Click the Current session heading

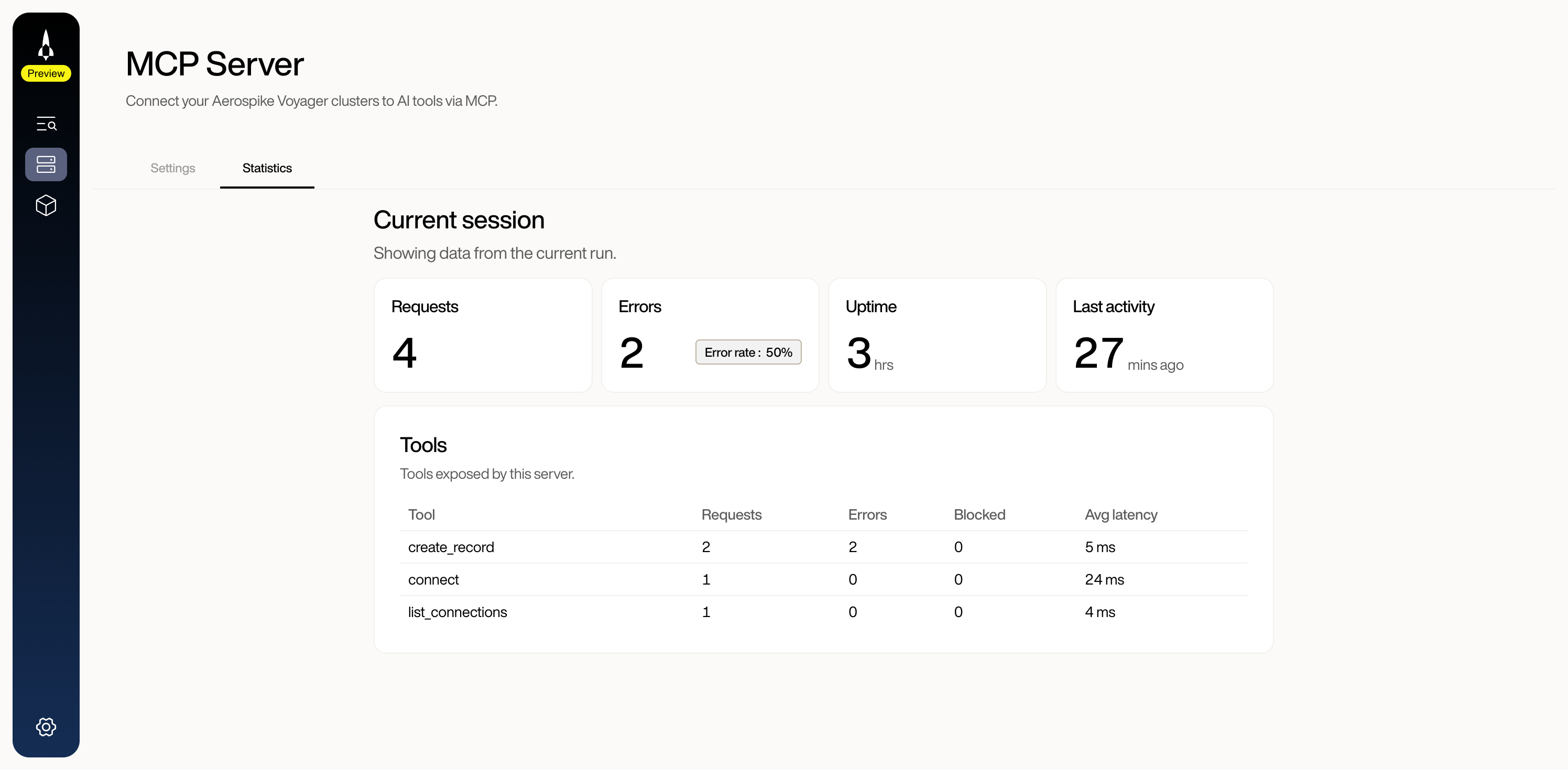click(x=459, y=219)
